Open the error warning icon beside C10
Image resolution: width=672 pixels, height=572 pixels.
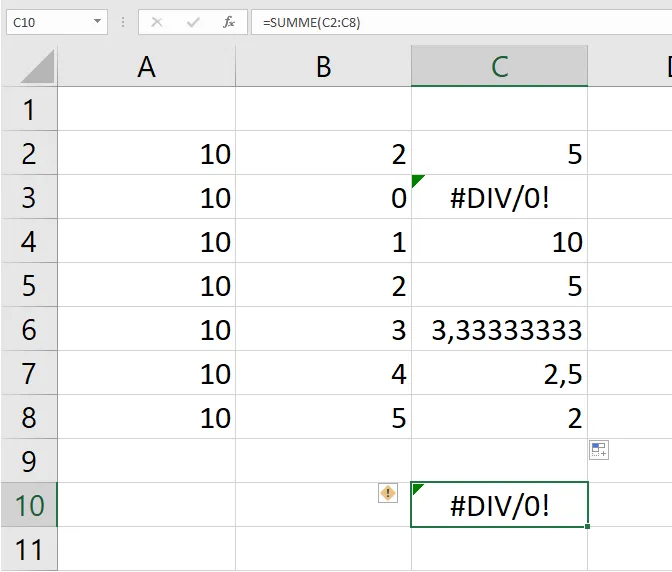(x=388, y=492)
